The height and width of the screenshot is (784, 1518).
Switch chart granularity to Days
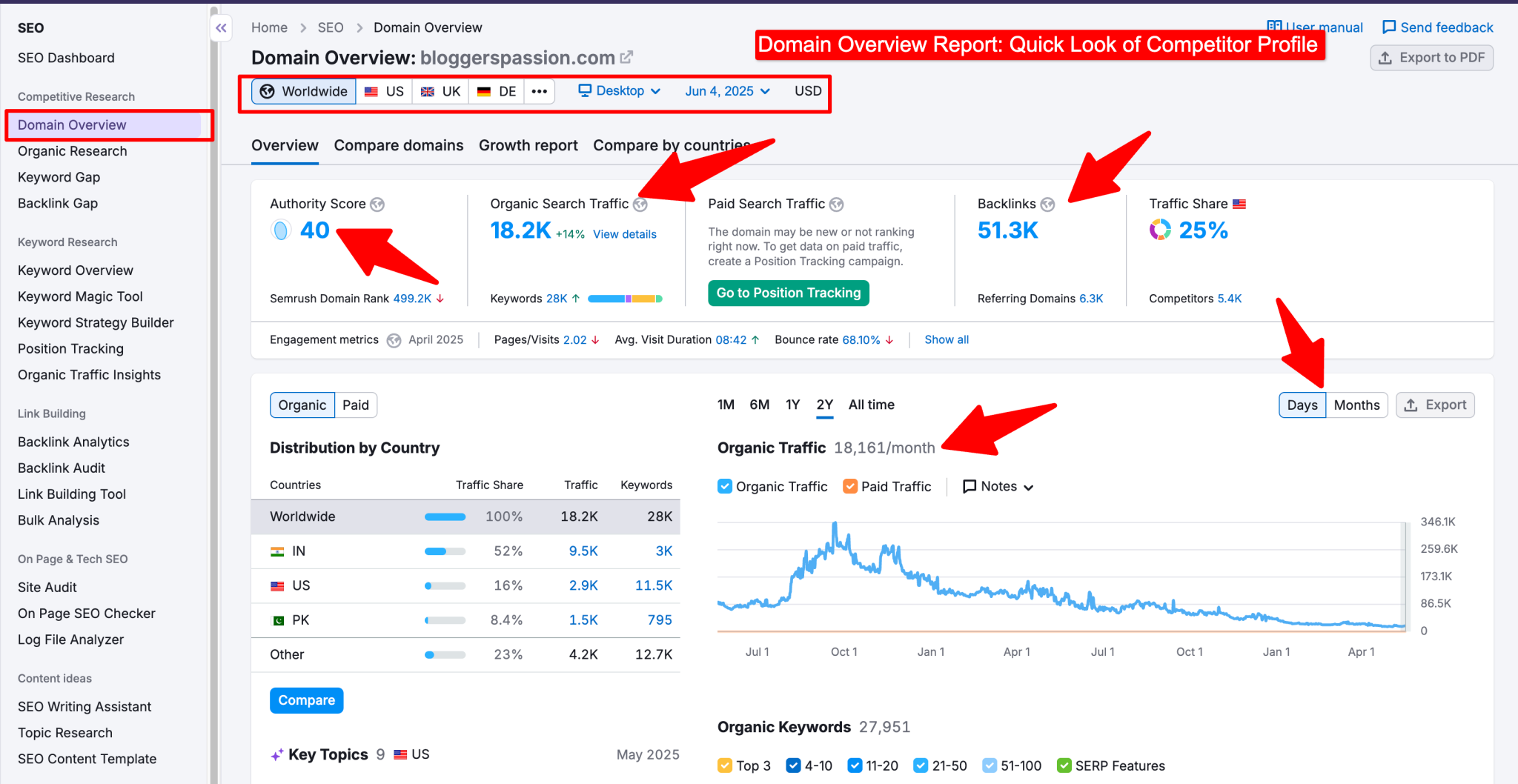coord(1302,405)
